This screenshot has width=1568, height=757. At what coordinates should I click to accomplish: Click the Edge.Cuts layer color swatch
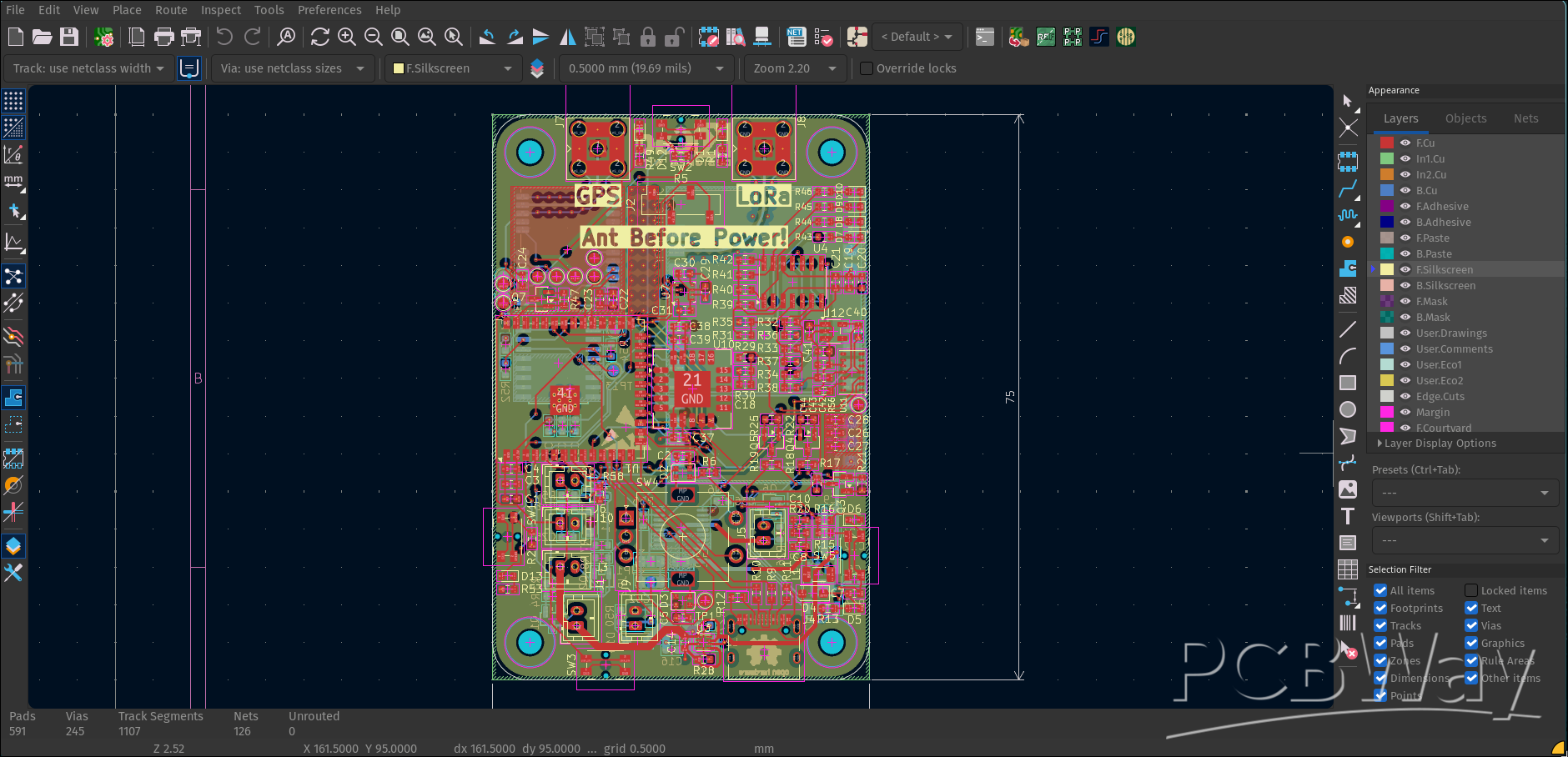click(1387, 396)
